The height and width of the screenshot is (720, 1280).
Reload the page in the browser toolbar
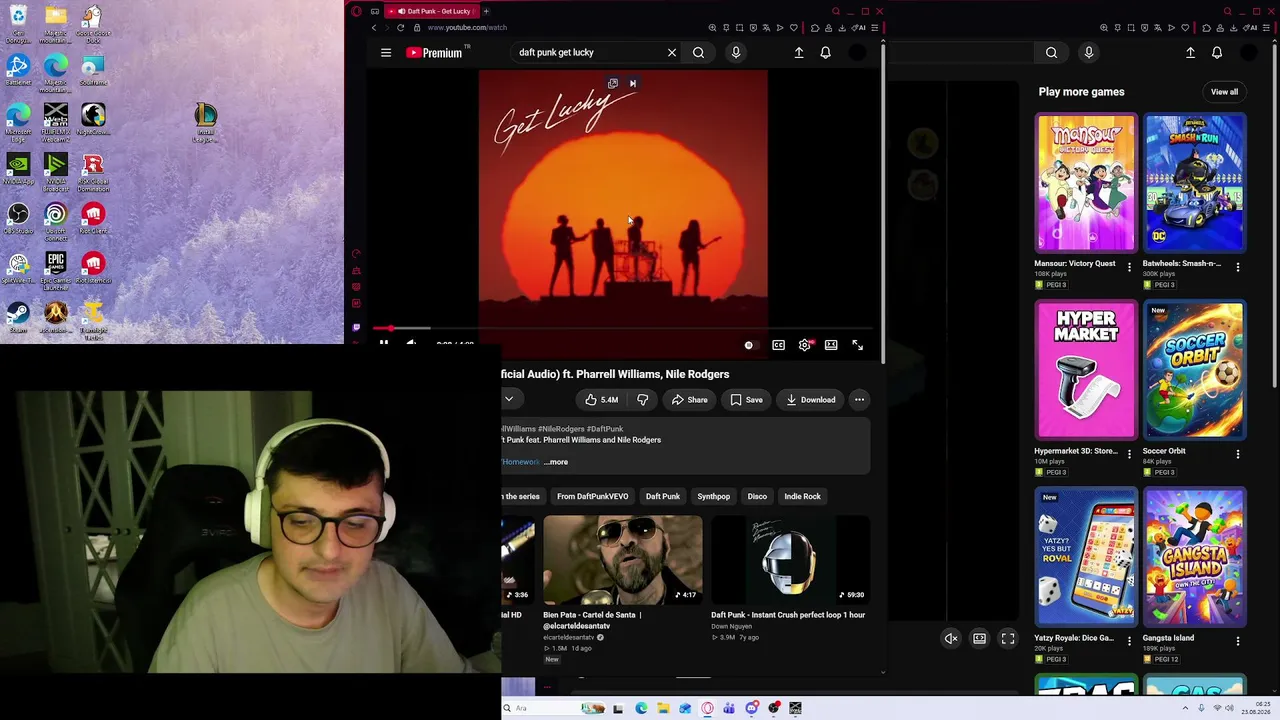(401, 28)
